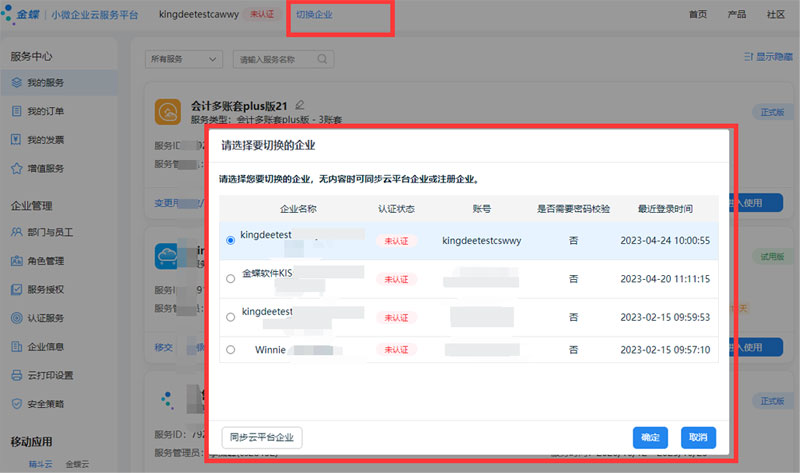Click the 企业信息 building icon
The image size is (800, 473).
(x=16, y=346)
